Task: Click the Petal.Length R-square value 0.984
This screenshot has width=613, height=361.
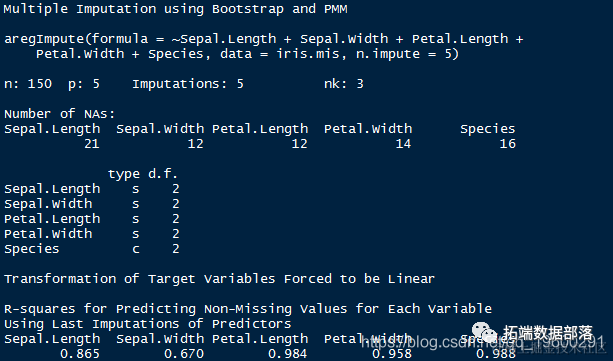Action: tap(288, 354)
